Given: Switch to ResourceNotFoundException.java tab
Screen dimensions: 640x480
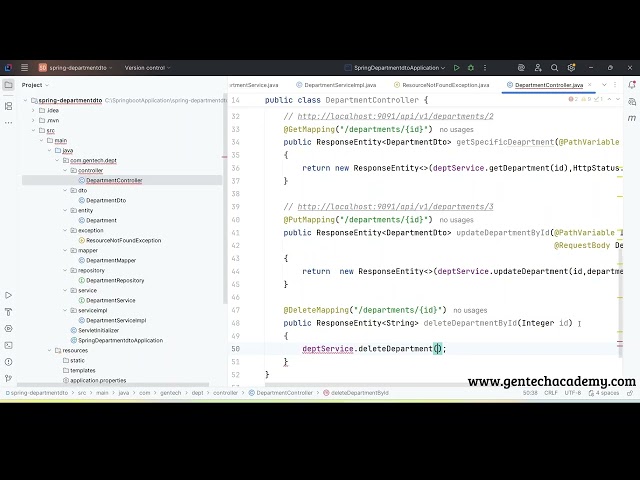Looking at the screenshot, I should click(x=442, y=85).
